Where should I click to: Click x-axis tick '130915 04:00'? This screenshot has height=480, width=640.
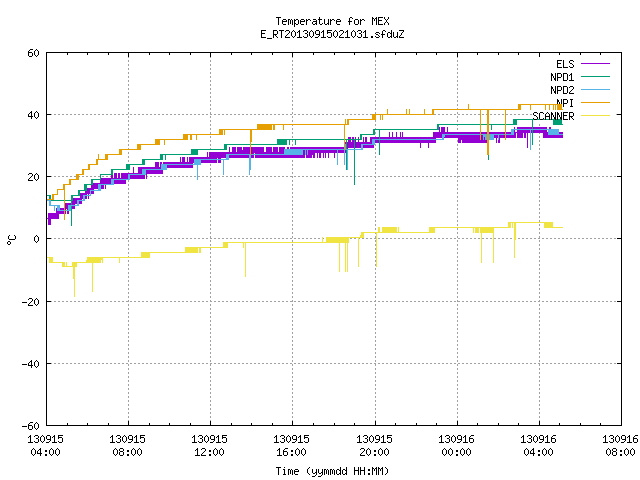pos(45,446)
